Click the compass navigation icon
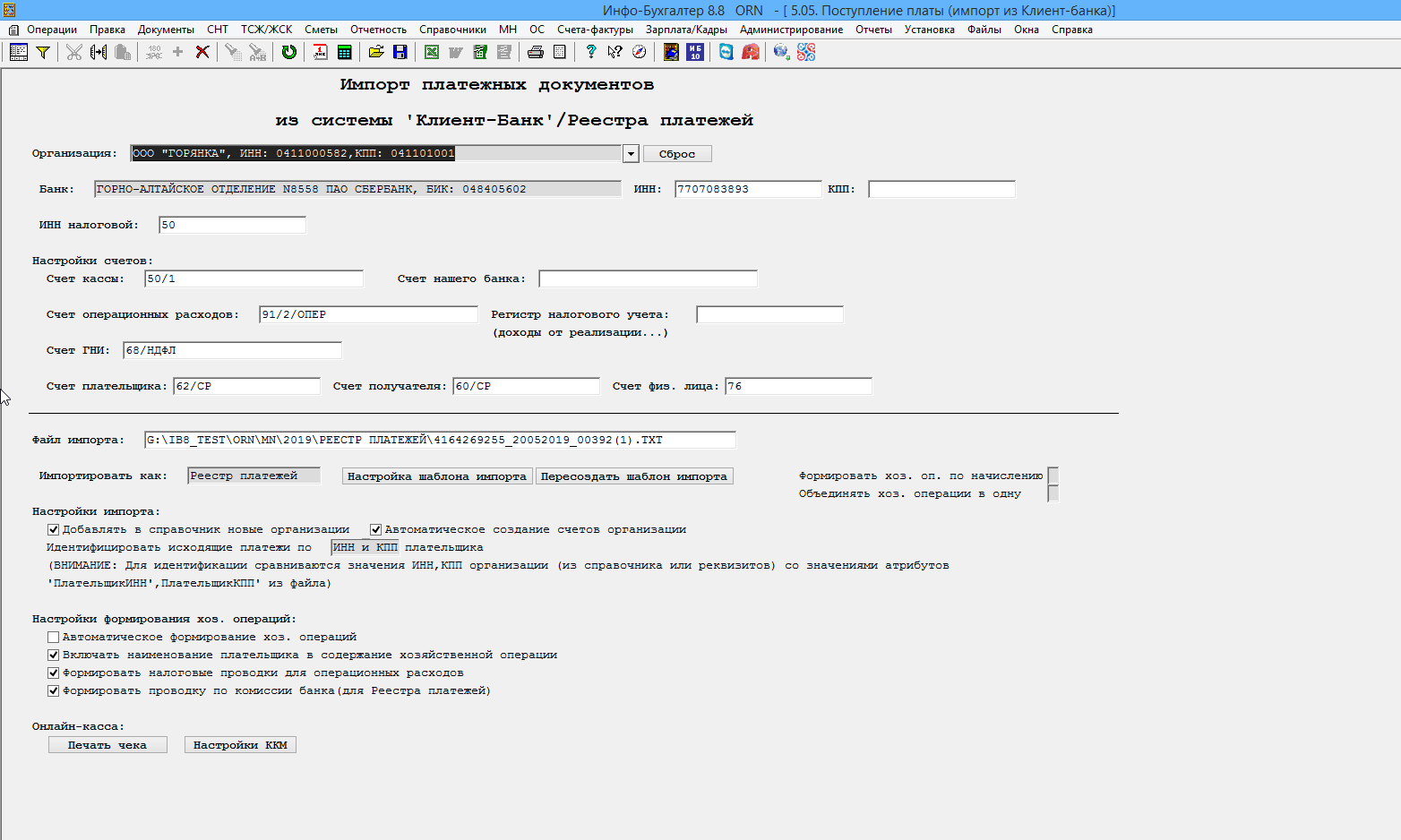 640,52
